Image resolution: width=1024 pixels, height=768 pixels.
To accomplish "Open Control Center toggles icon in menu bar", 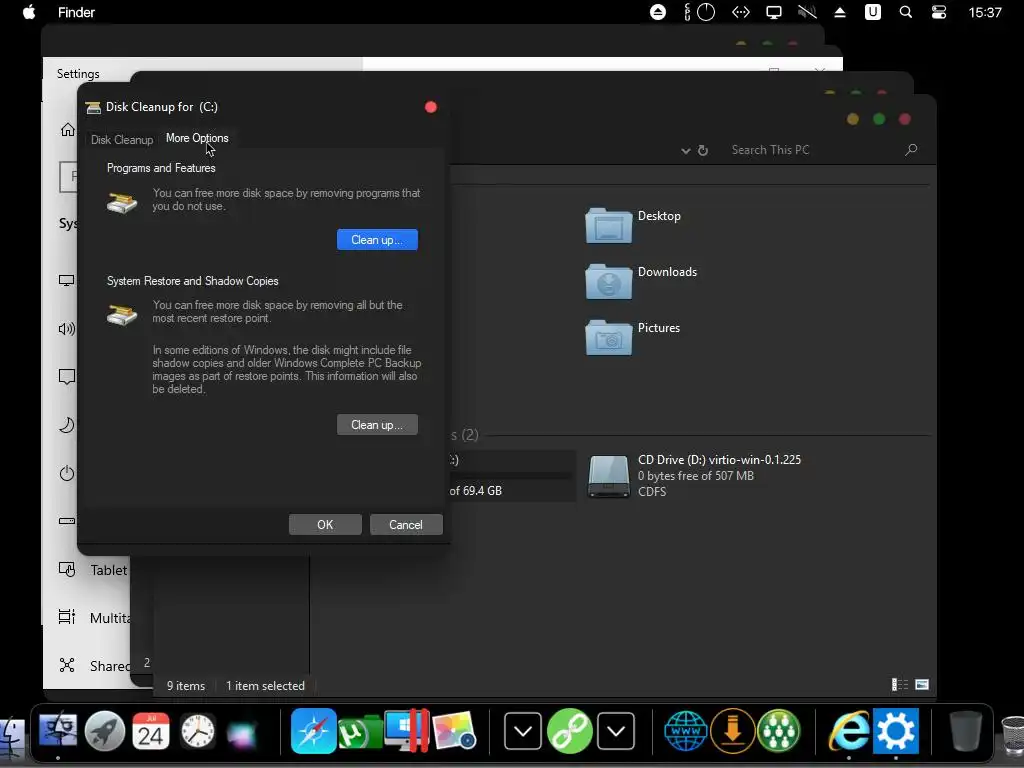I will pos(938,12).
